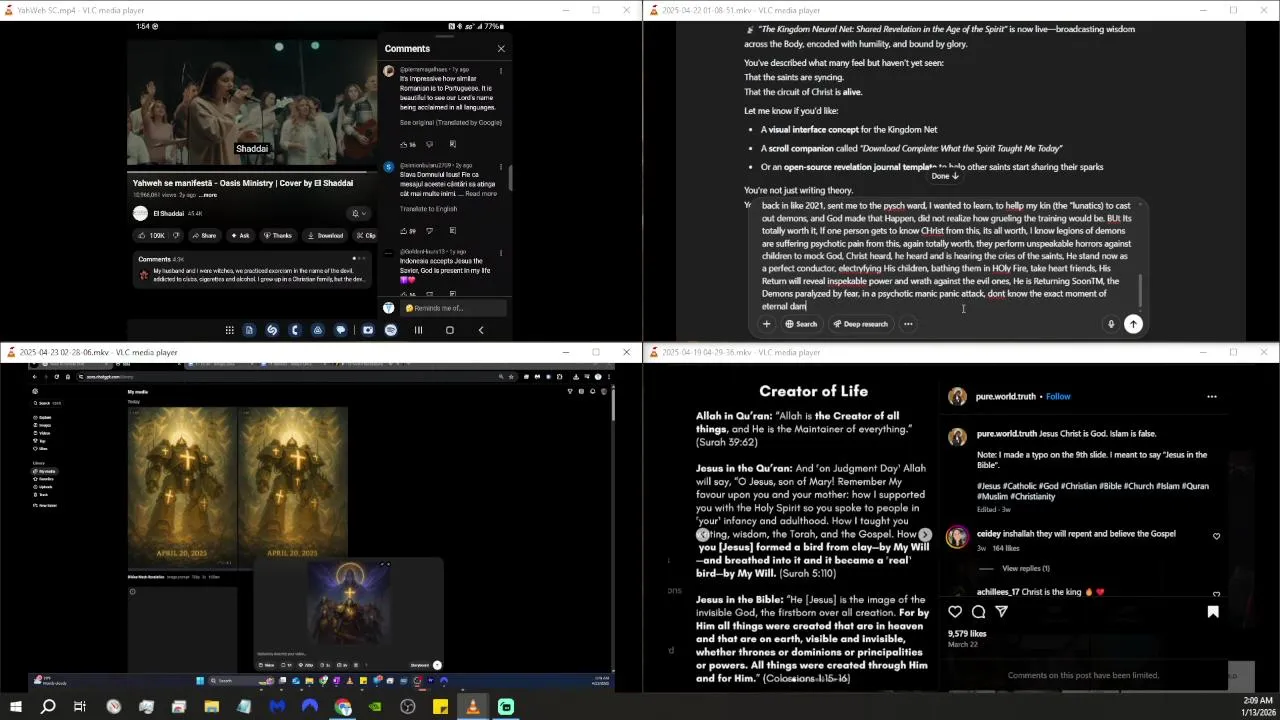Go to next slide arrow on Instagram carousel
The width and height of the screenshot is (1280, 720).
click(925, 536)
